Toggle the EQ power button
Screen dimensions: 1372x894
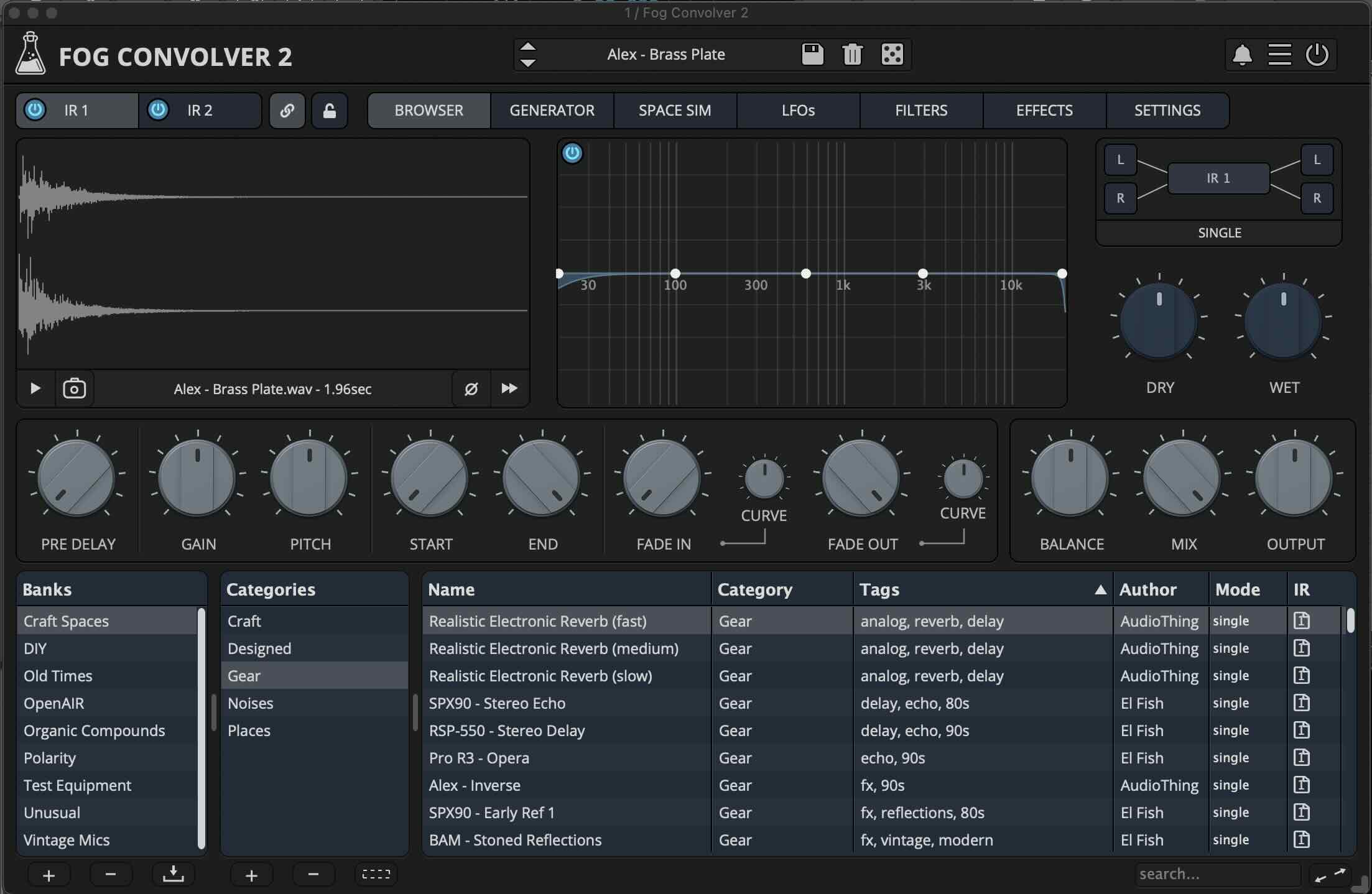click(x=572, y=153)
